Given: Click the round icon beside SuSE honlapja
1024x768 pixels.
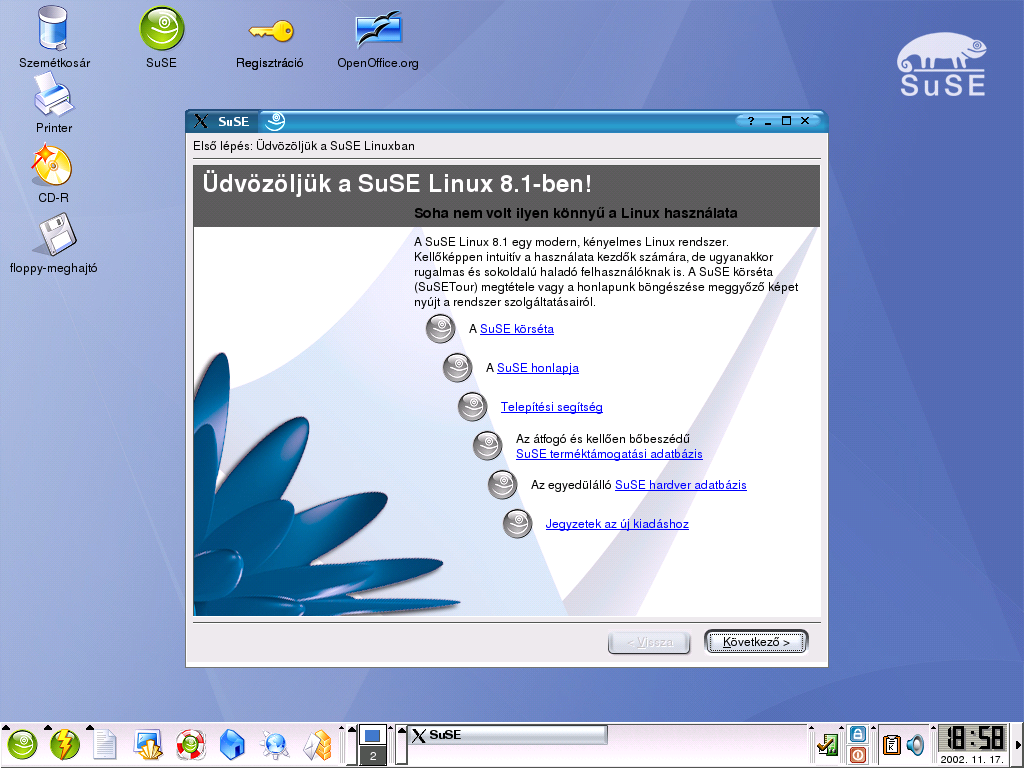Looking at the screenshot, I should pyautogui.click(x=458, y=368).
